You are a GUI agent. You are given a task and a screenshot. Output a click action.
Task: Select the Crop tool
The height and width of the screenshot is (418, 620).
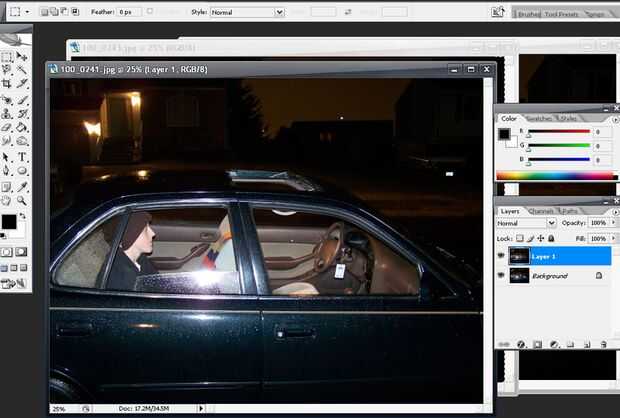(x=6, y=83)
